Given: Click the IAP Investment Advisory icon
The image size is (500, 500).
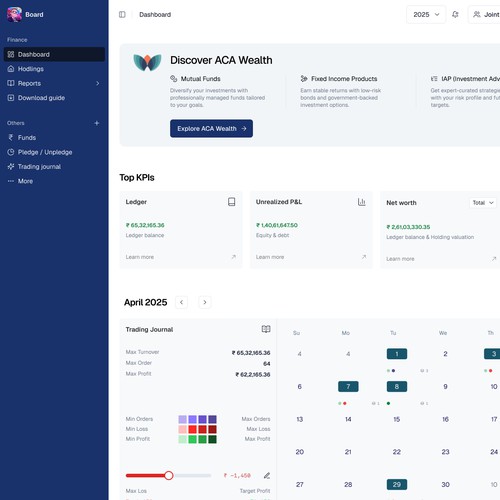Looking at the screenshot, I should tap(434, 79).
